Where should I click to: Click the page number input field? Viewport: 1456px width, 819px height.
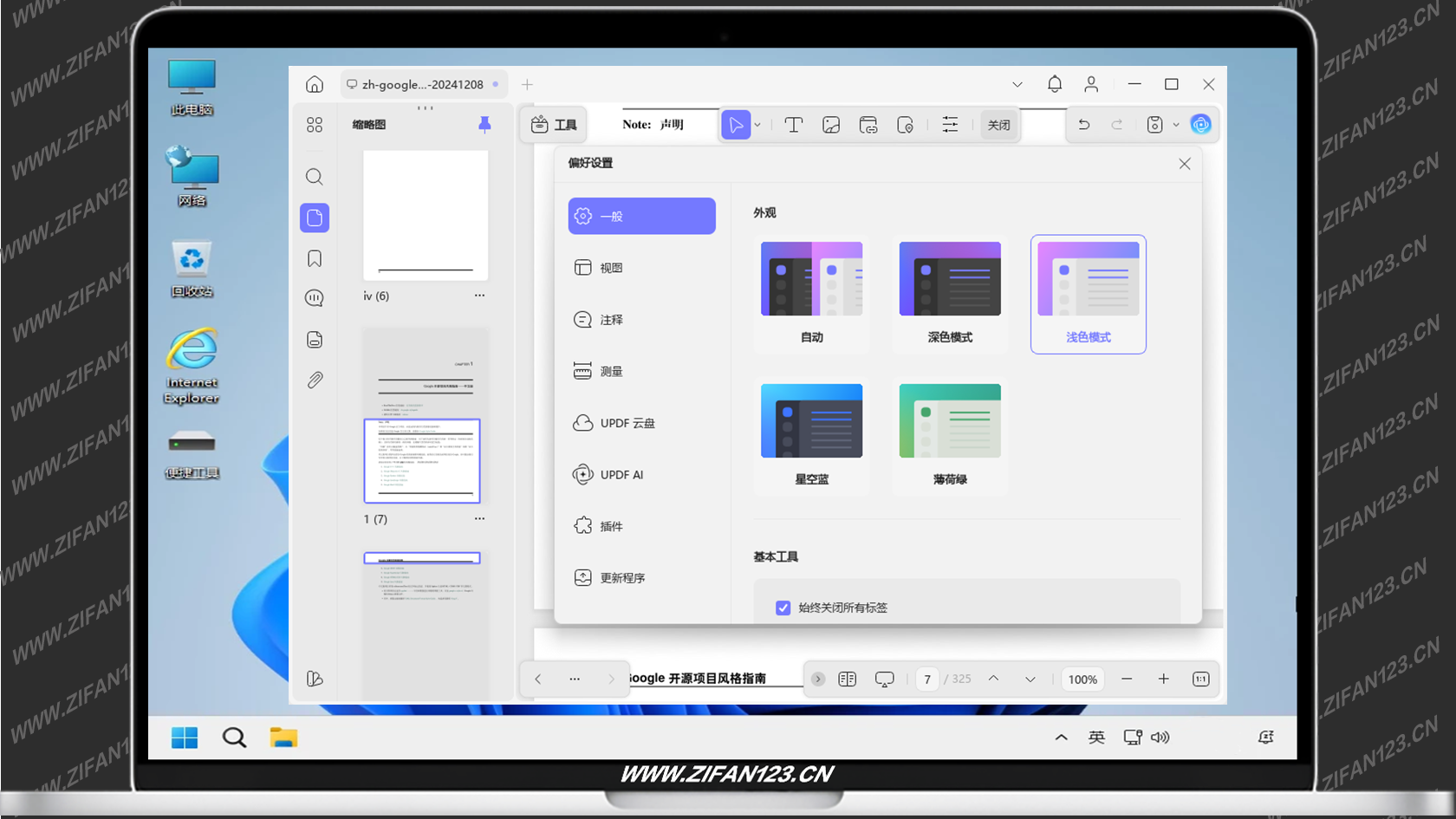(x=927, y=679)
